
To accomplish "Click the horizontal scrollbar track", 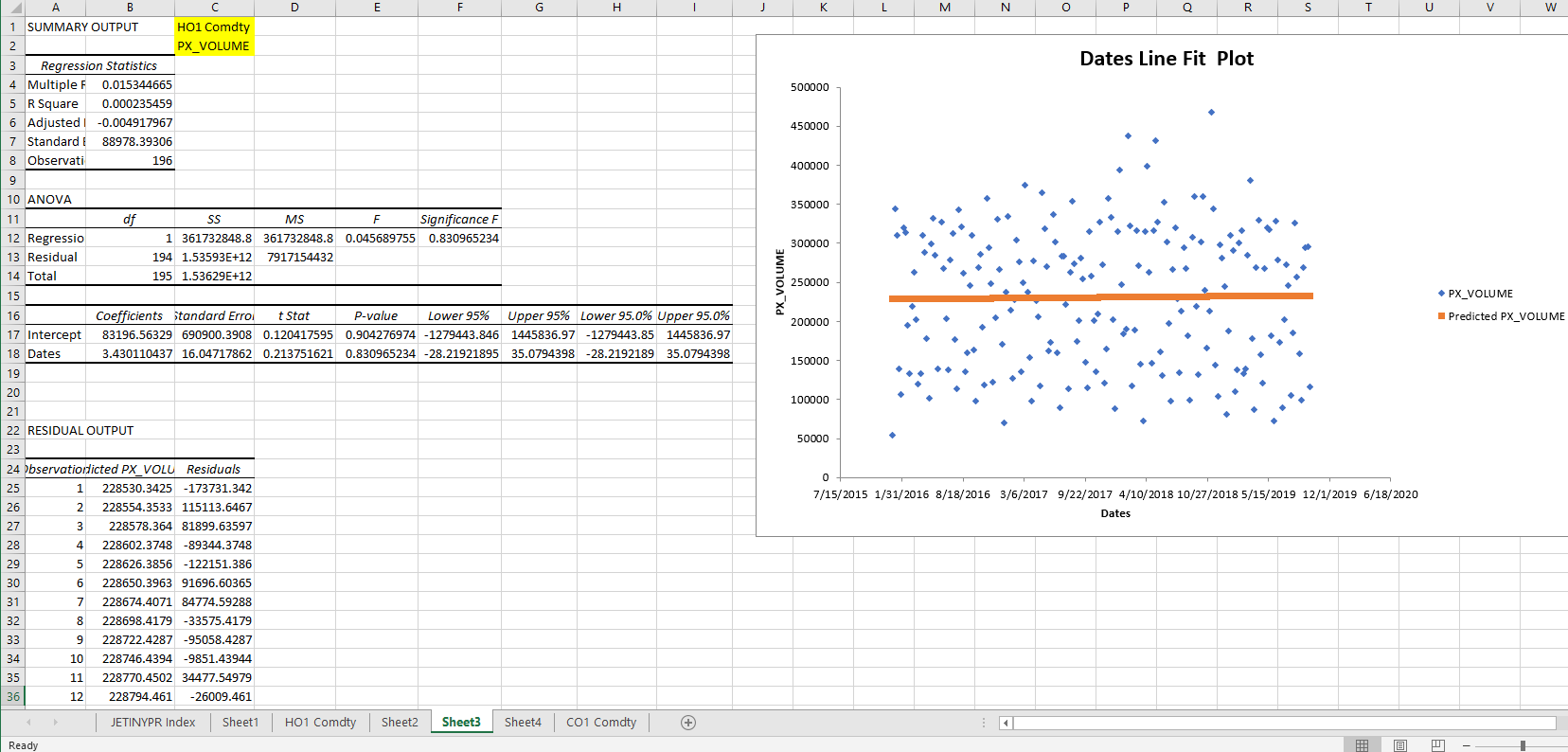I will [x=1284, y=724].
